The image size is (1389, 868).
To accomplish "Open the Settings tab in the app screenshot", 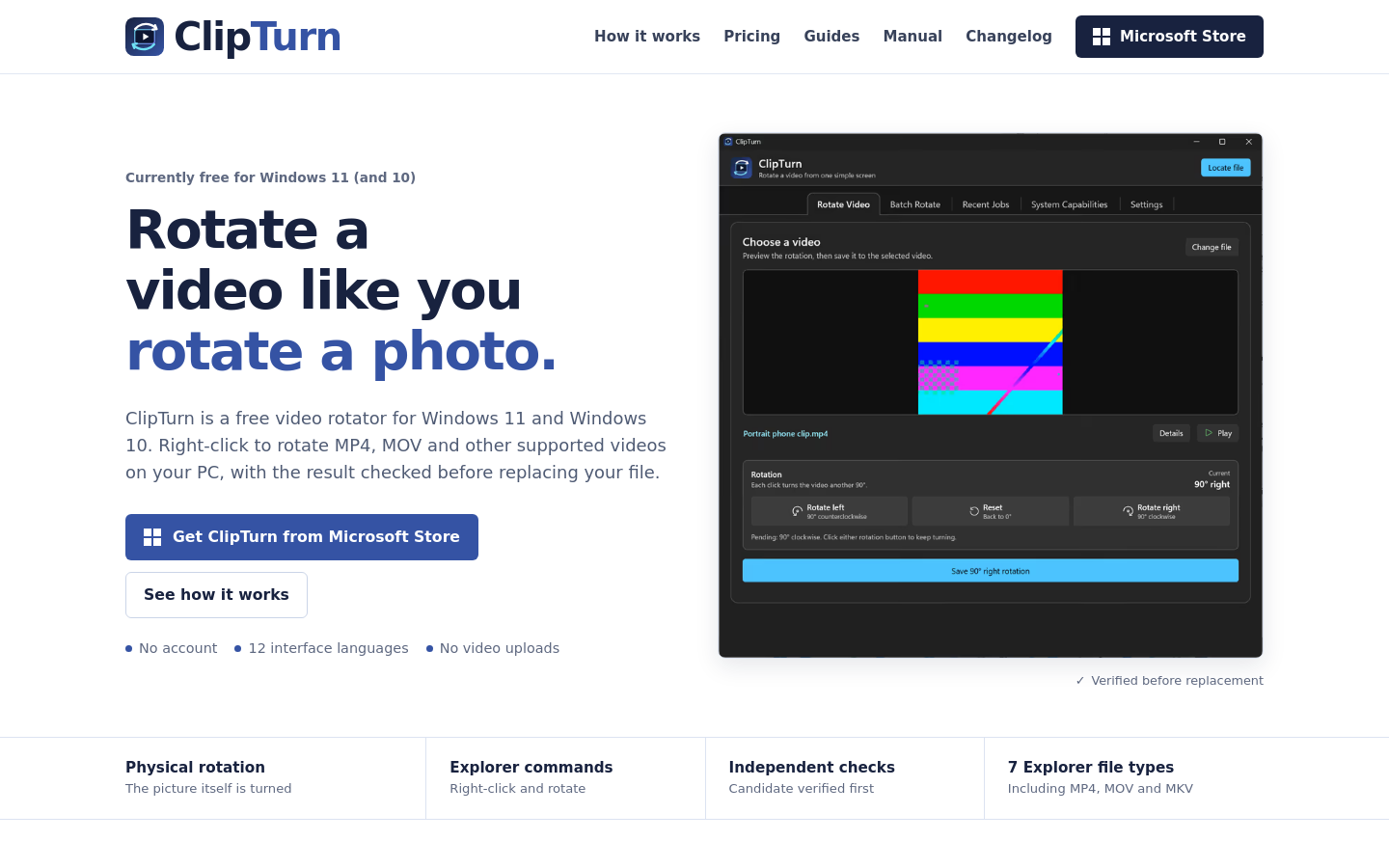I will tap(1147, 204).
